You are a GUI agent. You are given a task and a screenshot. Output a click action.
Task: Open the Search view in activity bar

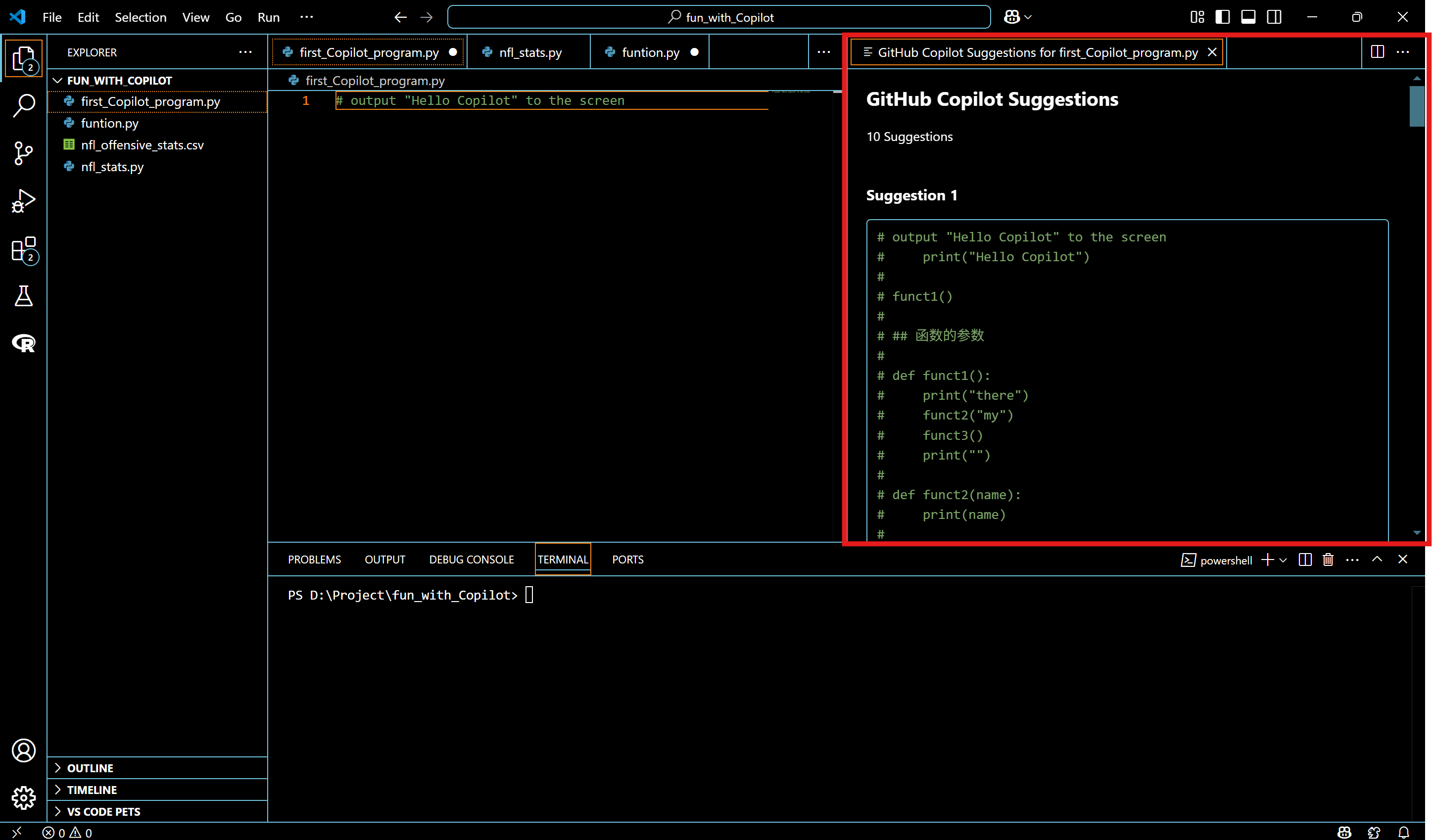point(23,106)
